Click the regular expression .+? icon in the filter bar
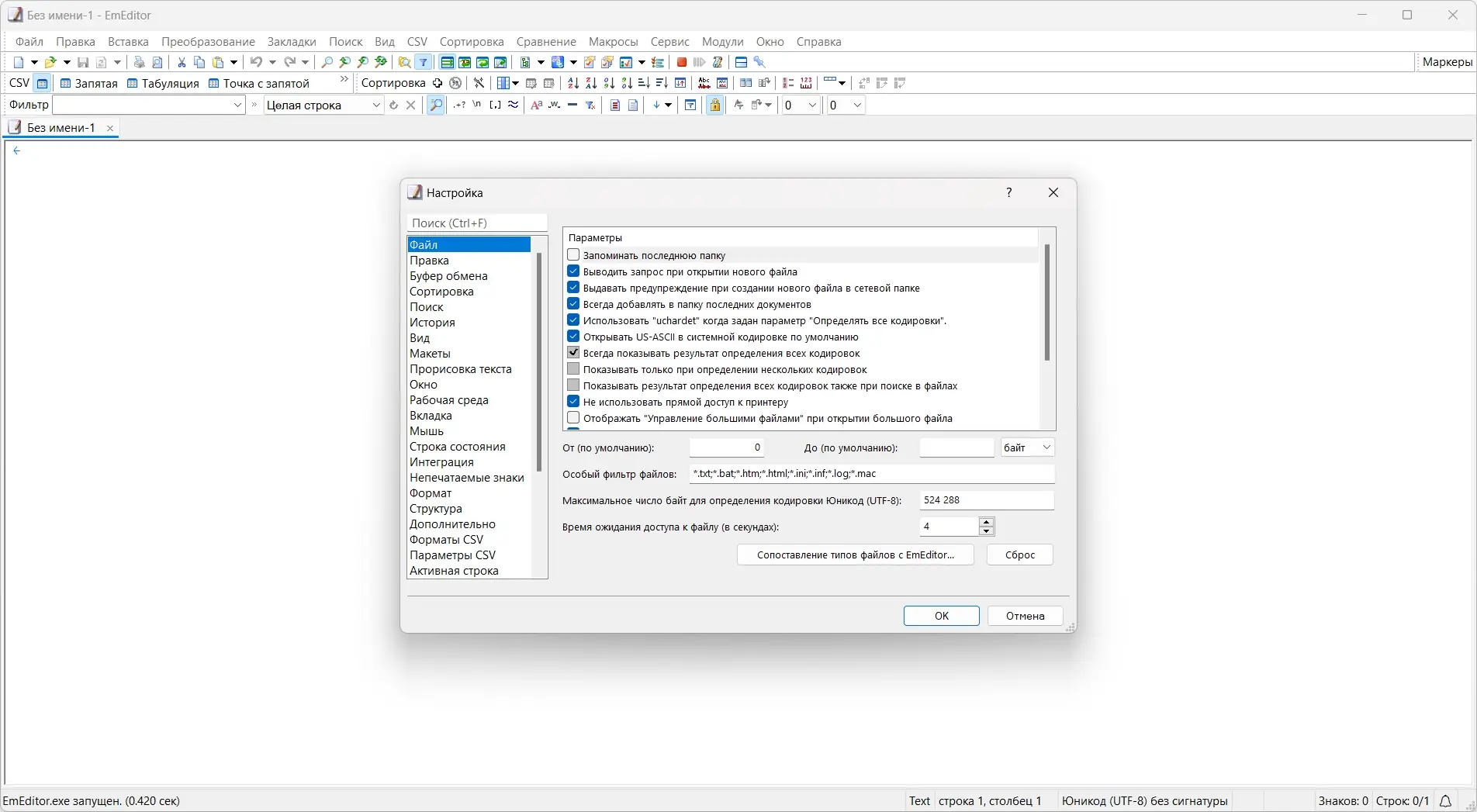The height and width of the screenshot is (812, 1477). pyautogui.click(x=460, y=105)
